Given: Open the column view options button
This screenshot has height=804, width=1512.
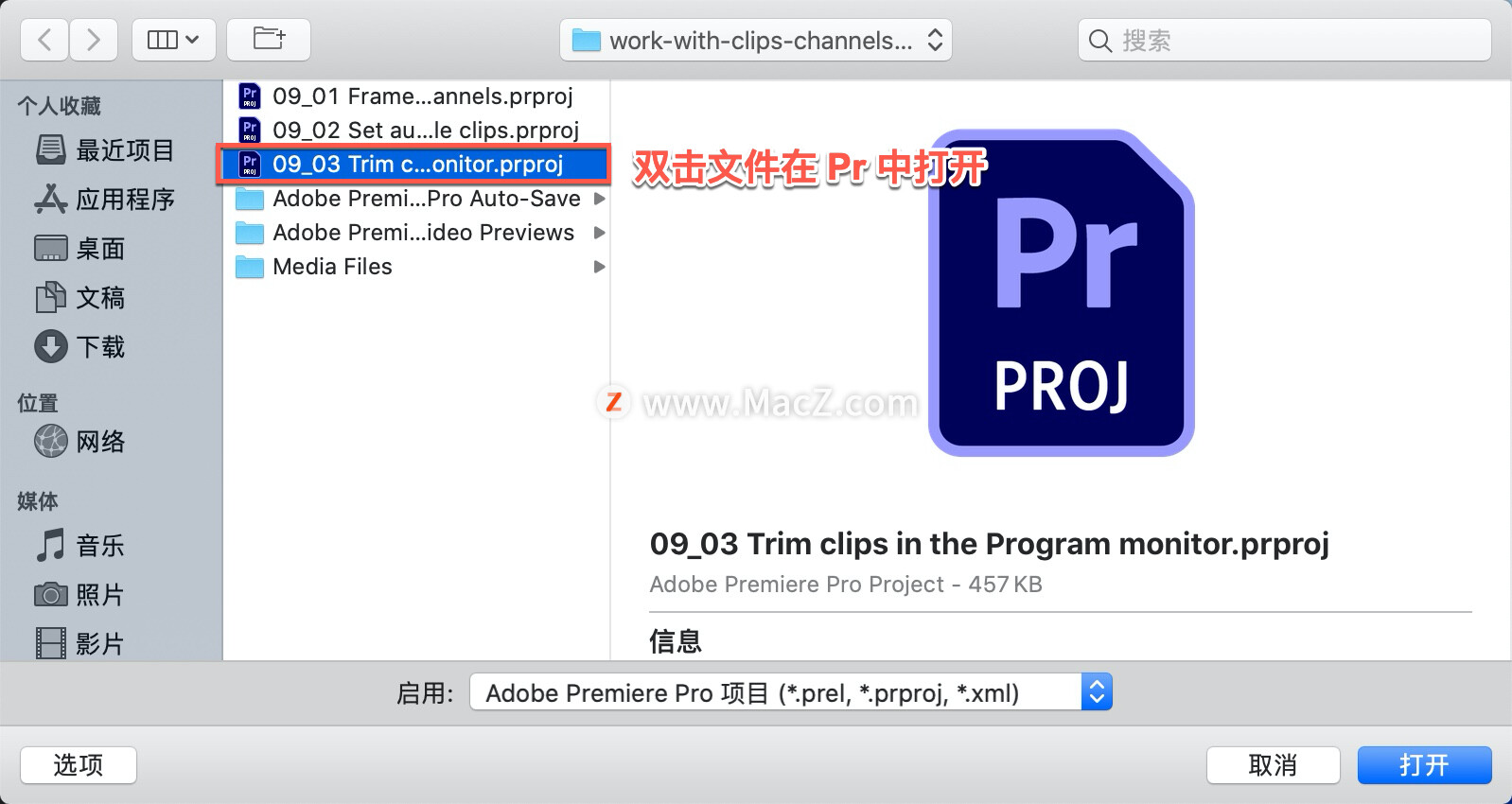Looking at the screenshot, I should pos(173,40).
